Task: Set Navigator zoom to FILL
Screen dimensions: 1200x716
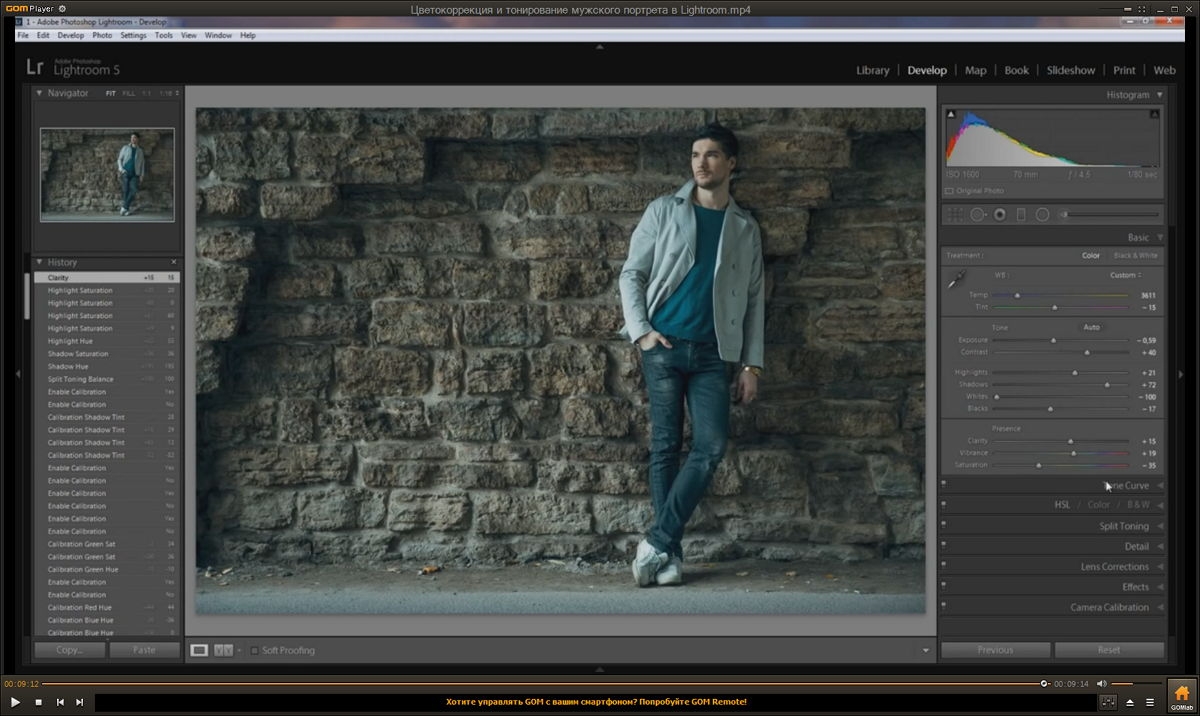Action: [x=129, y=93]
